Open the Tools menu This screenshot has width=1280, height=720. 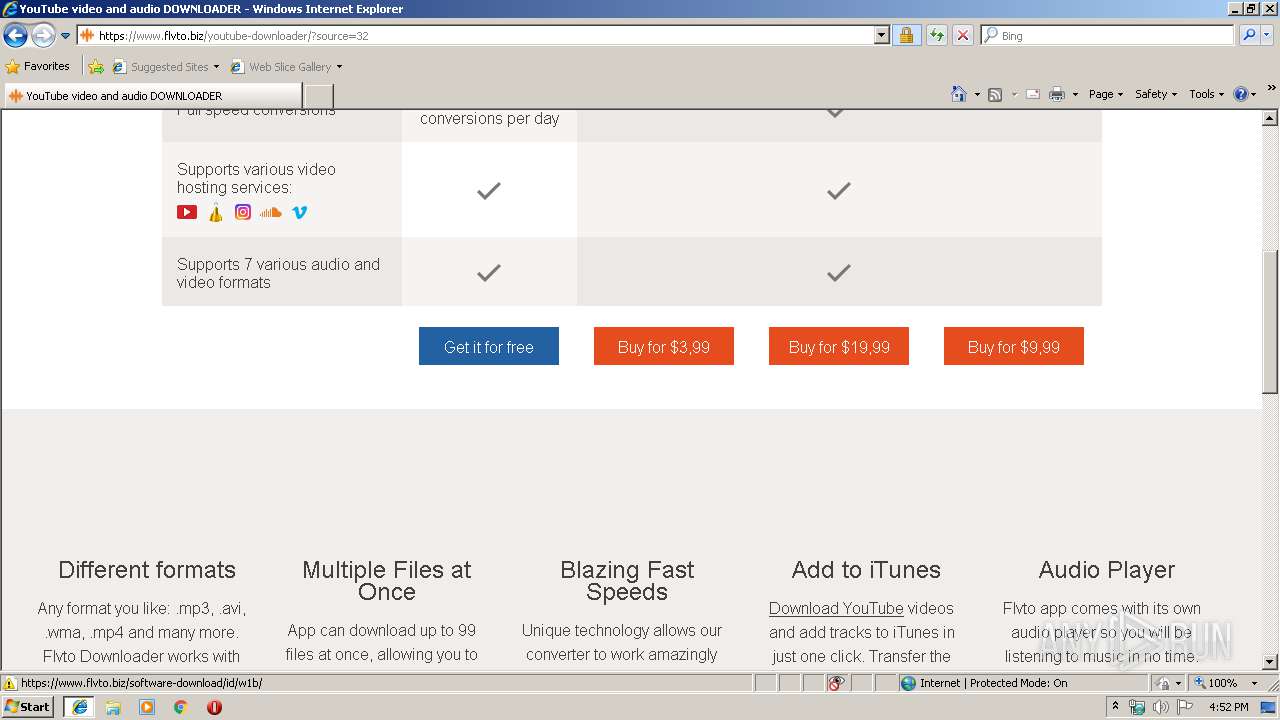click(x=1206, y=94)
